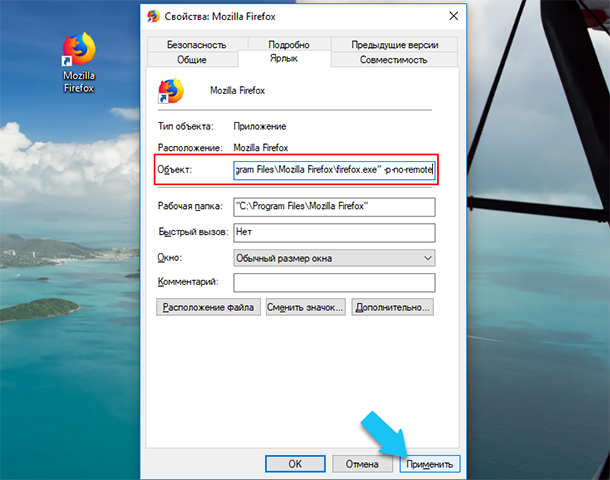
Task: Expand the Окно window size dropdown
Action: 334,258
